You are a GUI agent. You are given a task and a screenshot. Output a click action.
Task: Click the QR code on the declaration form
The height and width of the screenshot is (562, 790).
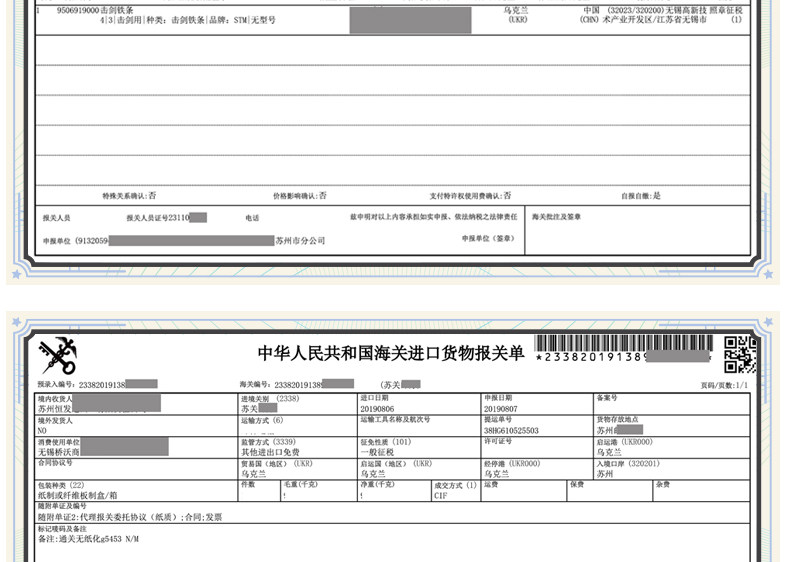[740, 355]
